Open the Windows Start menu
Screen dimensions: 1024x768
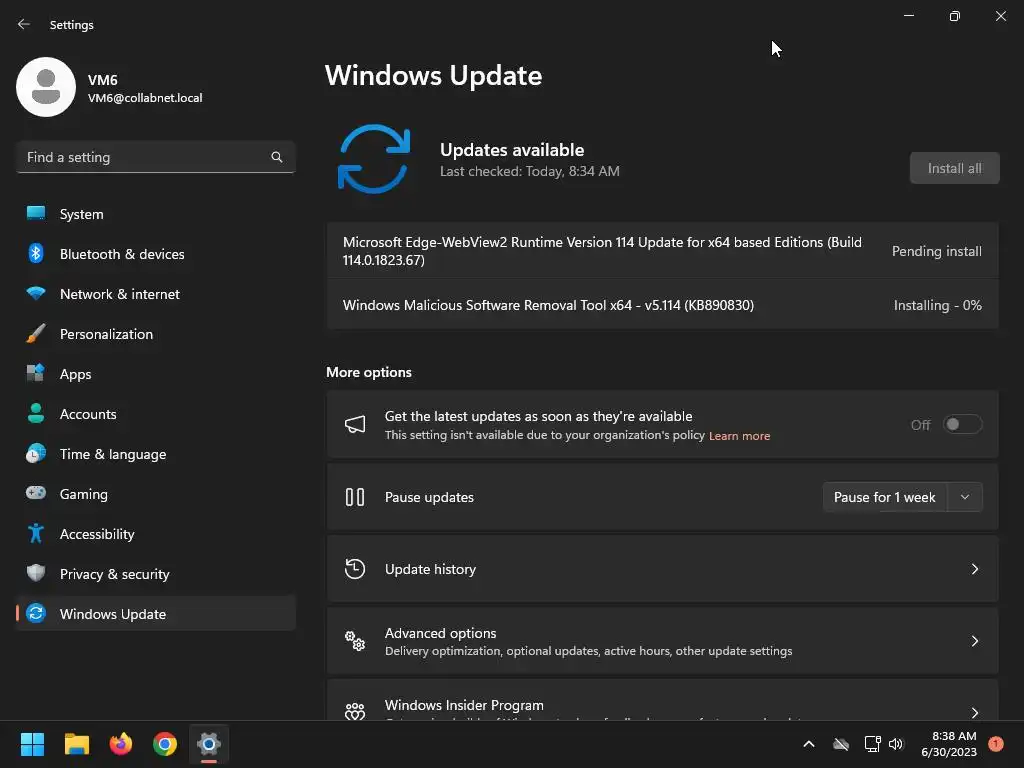(32, 744)
